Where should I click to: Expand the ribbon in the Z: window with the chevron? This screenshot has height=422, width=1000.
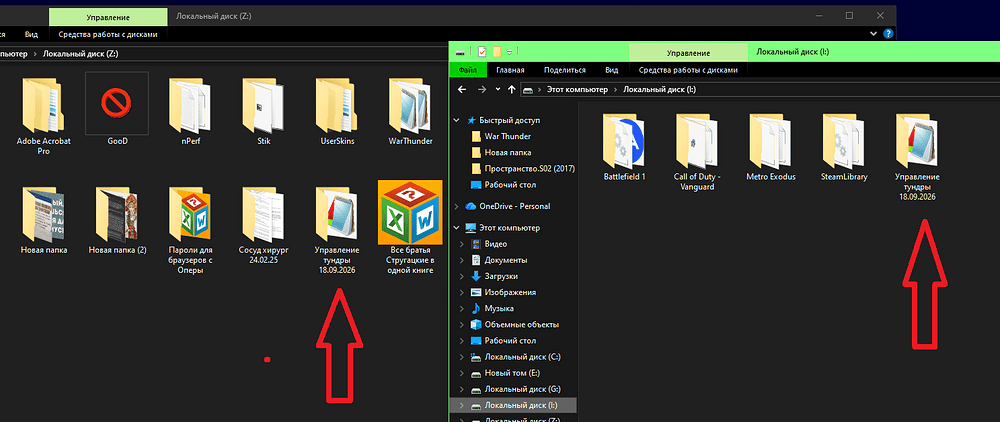tap(873, 33)
